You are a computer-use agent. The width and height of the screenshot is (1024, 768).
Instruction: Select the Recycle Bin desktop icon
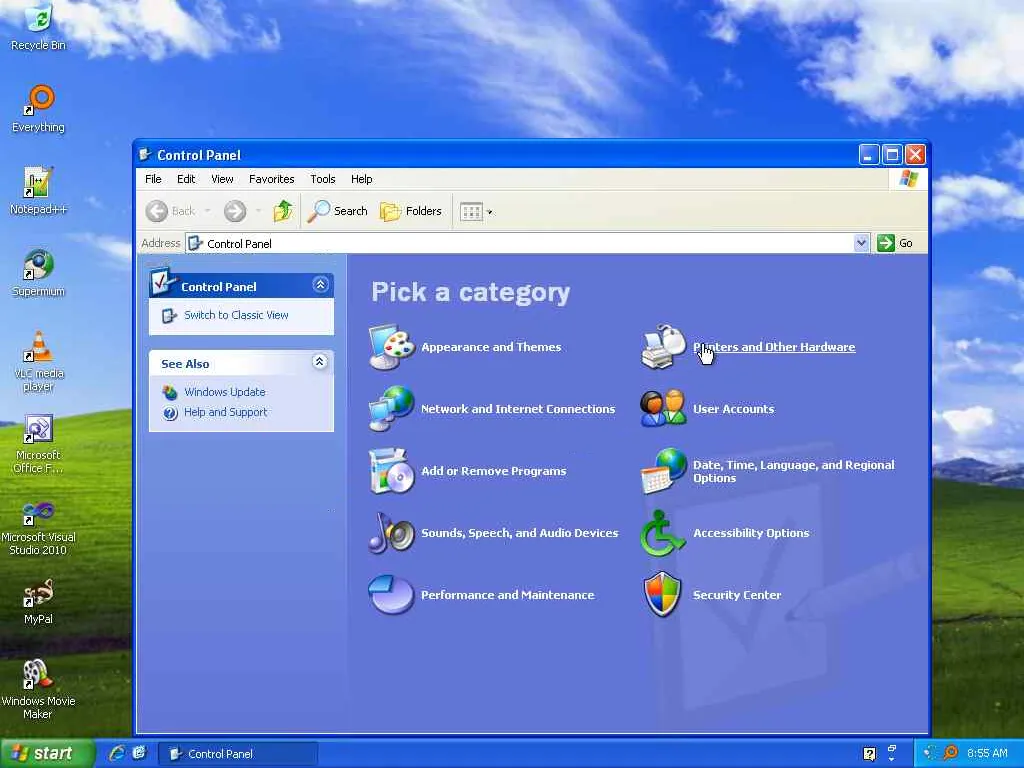click(x=39, y=26)
